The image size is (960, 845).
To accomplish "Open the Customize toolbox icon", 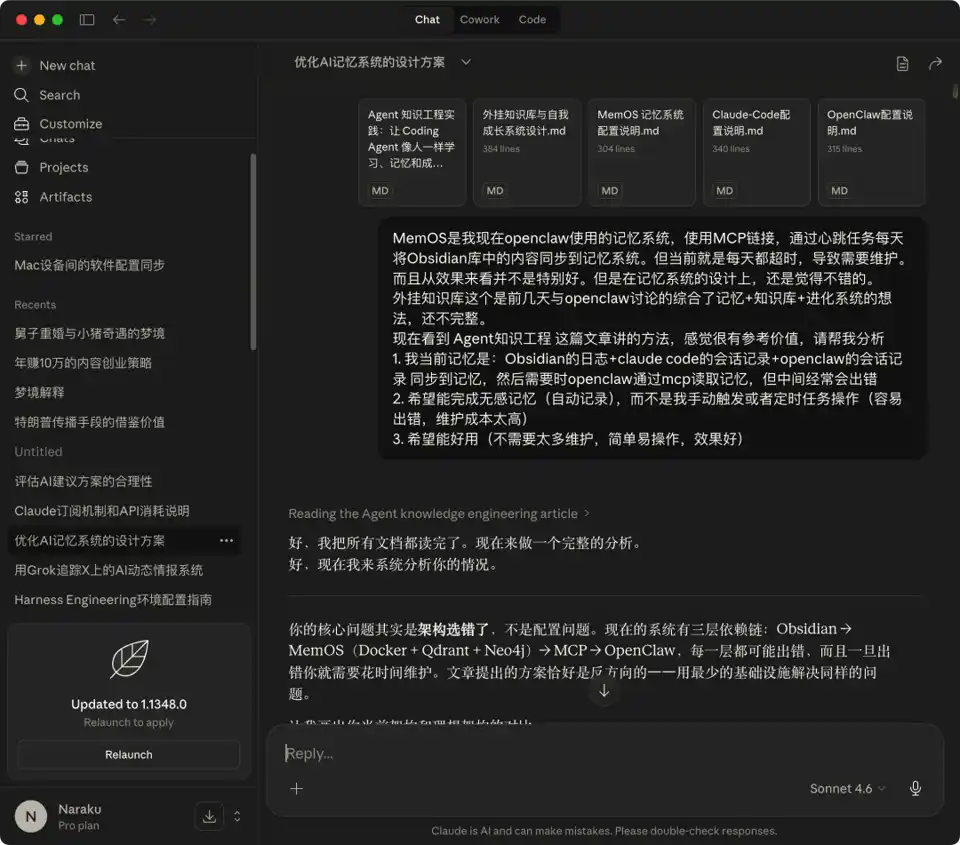I will coord(21,124).
